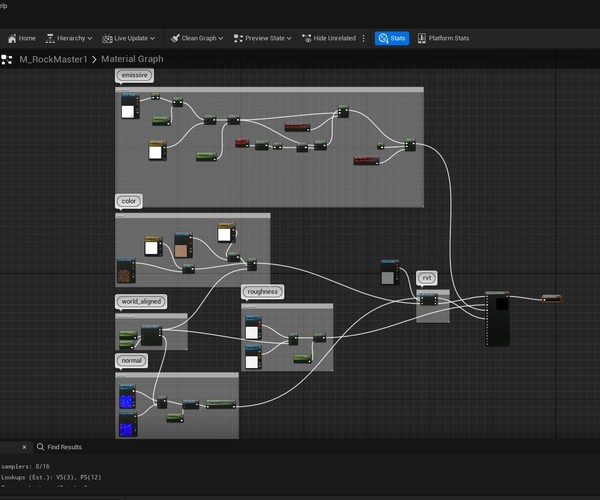Screen dimensions: 600x500
Task: Open the Preview State dropdown
Action: pos(262,38)
